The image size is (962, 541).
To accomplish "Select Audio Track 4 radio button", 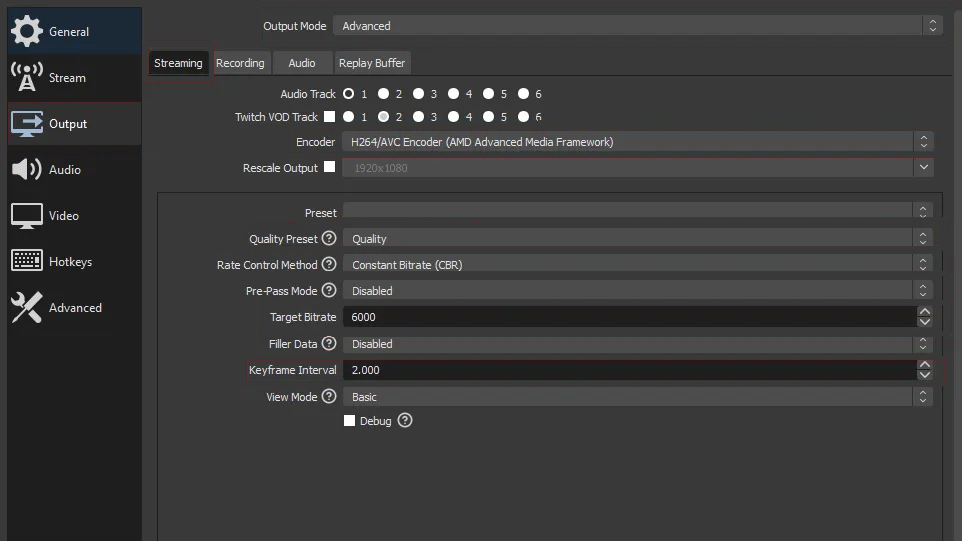I will [x=453, y=93].
